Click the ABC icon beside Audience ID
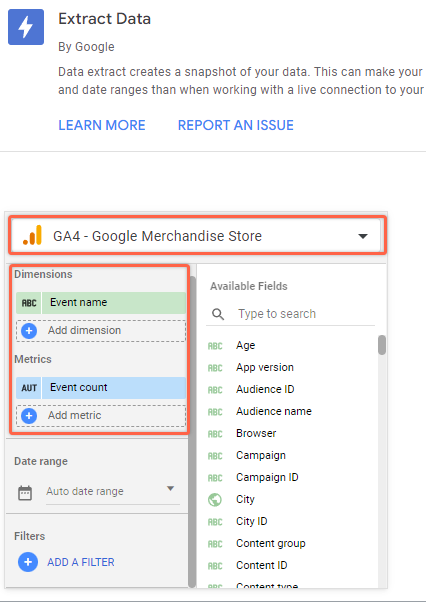Screen dimensions: 426x613 pos(215,390)
